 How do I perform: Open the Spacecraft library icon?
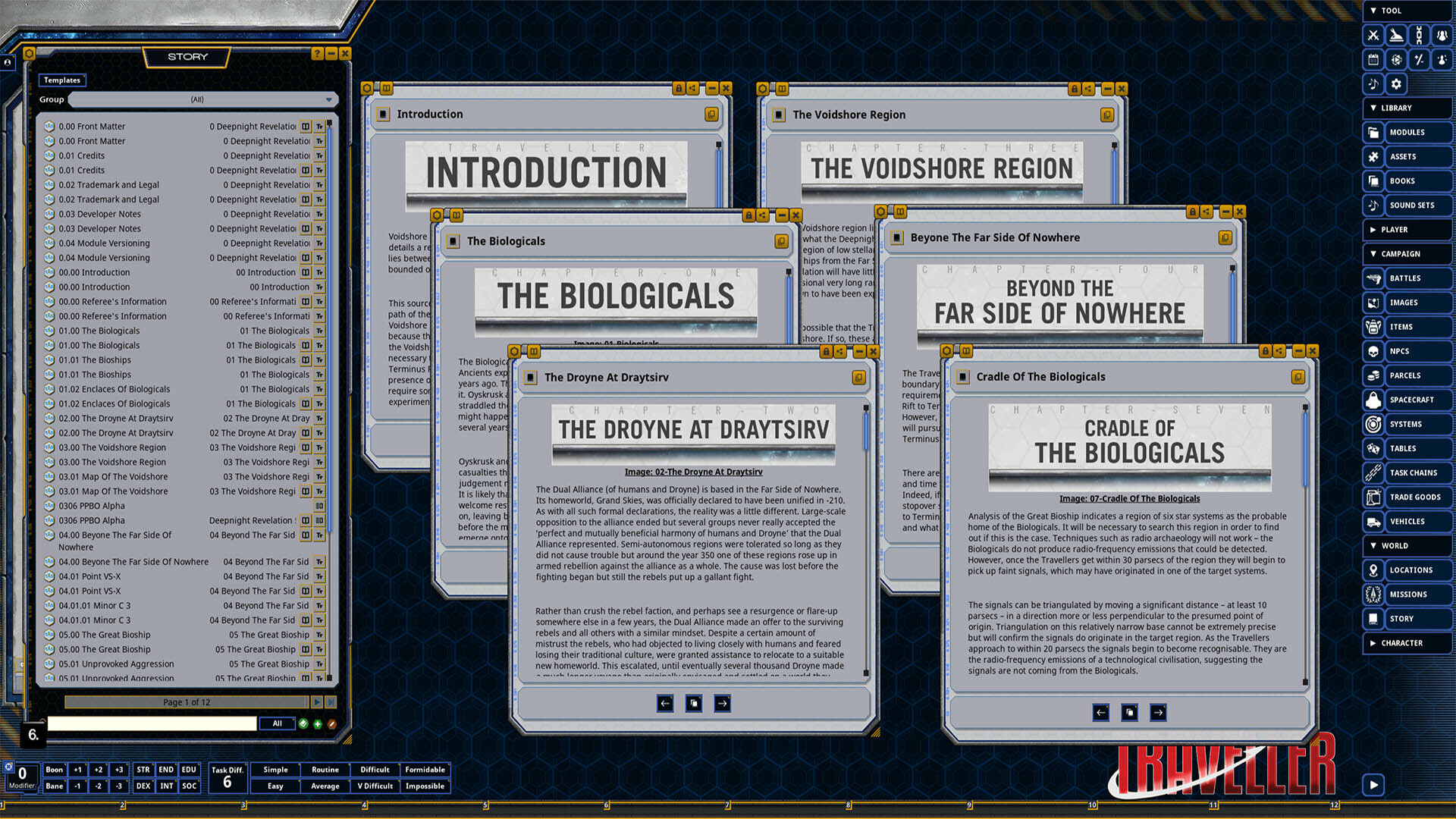coord(1373,400)
